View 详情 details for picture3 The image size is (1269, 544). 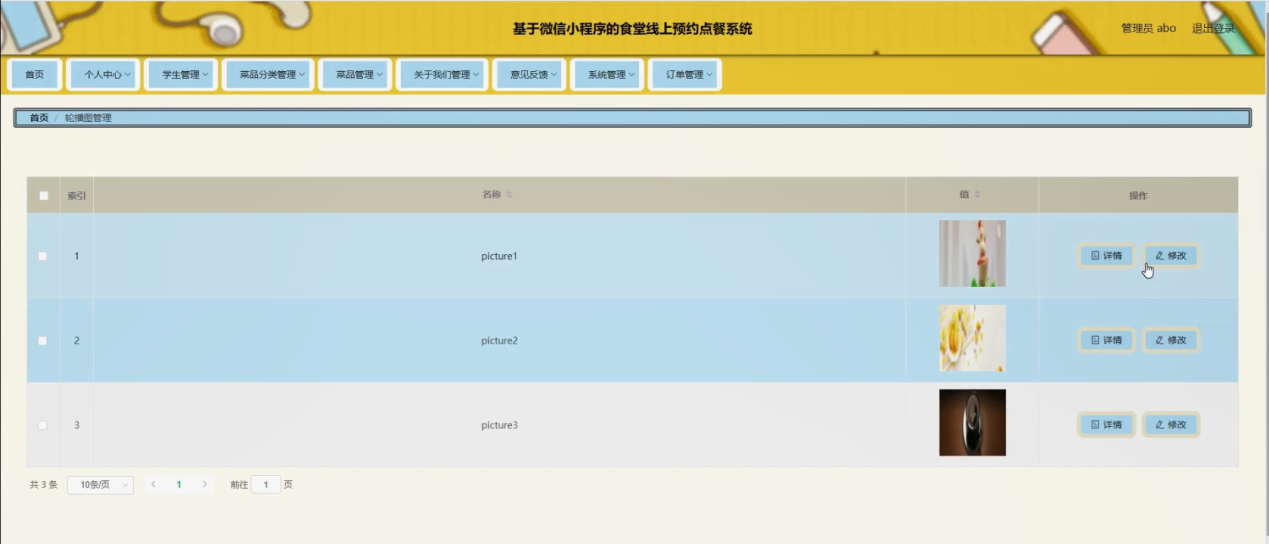1106,425
